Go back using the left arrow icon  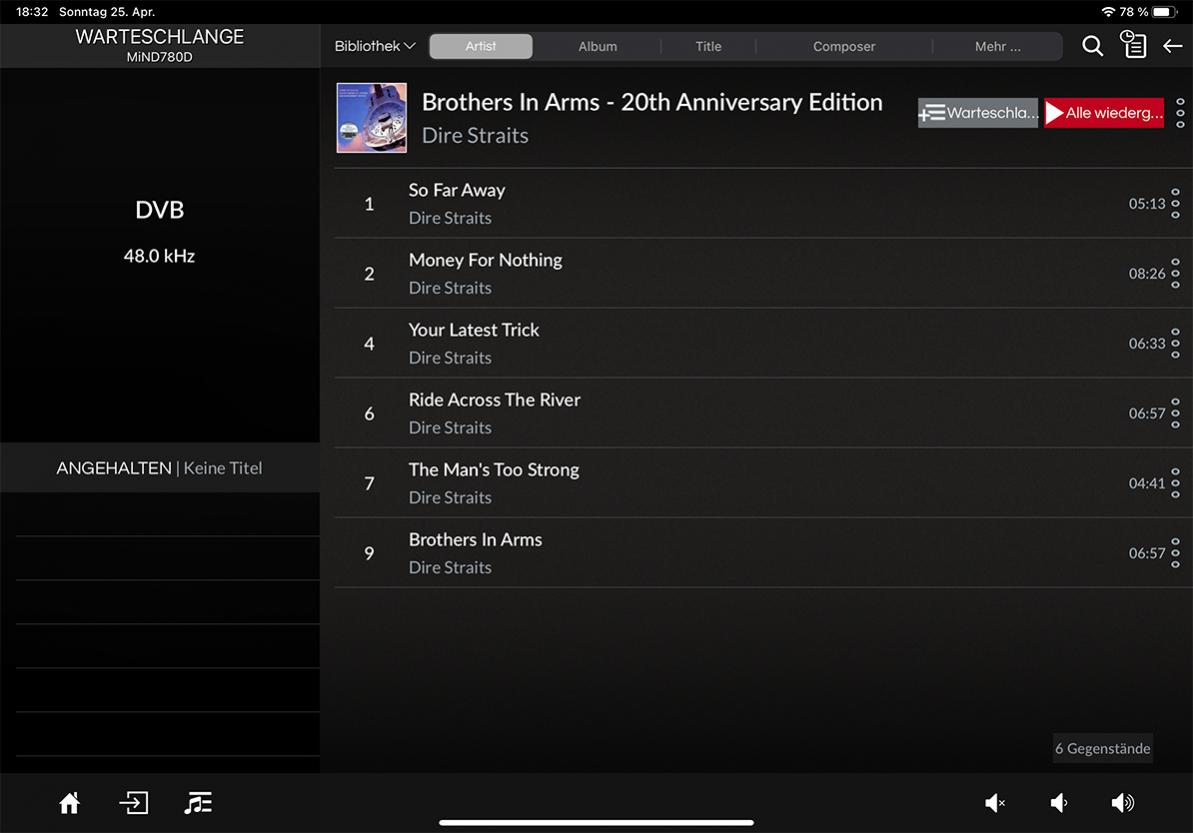1172,46
